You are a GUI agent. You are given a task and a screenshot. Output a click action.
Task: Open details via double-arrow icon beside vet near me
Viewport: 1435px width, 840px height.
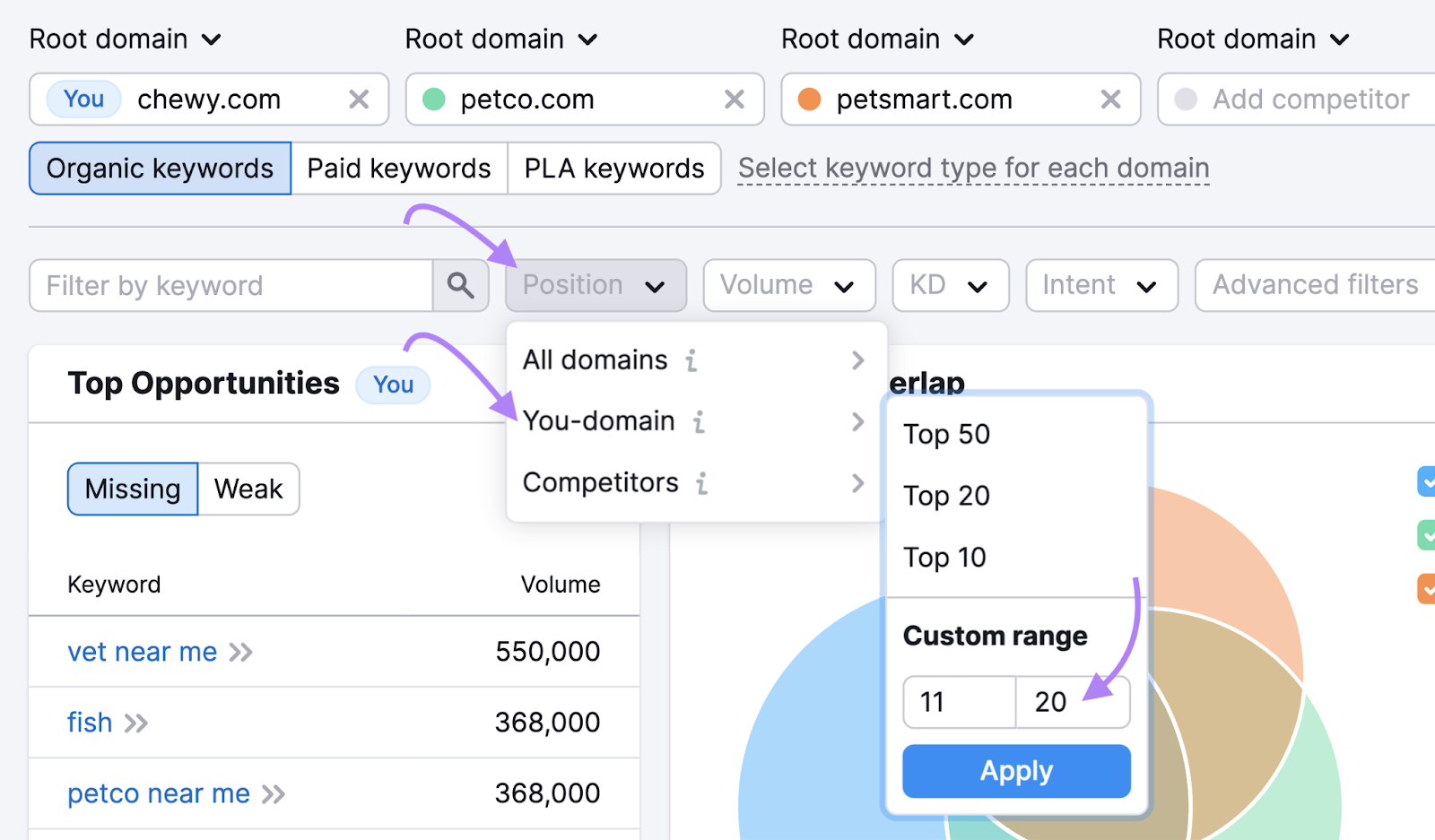(x=242, y=652)
